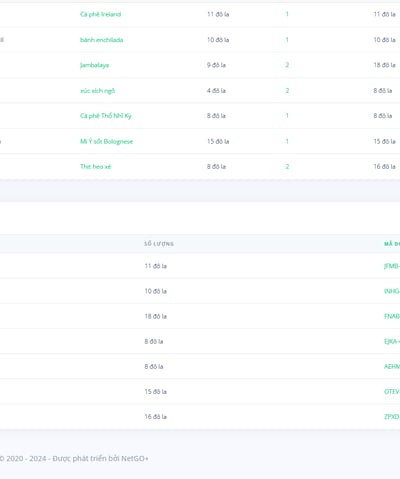Open order code starting with EJKA
The image size is (400, 479).
coord(392,341)
